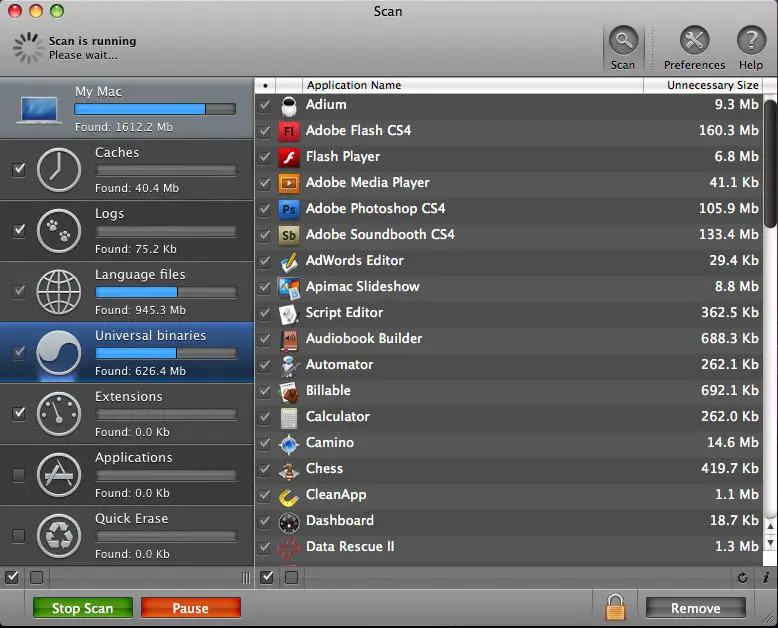Click the CleanApp icon

[x=289, y=496]
